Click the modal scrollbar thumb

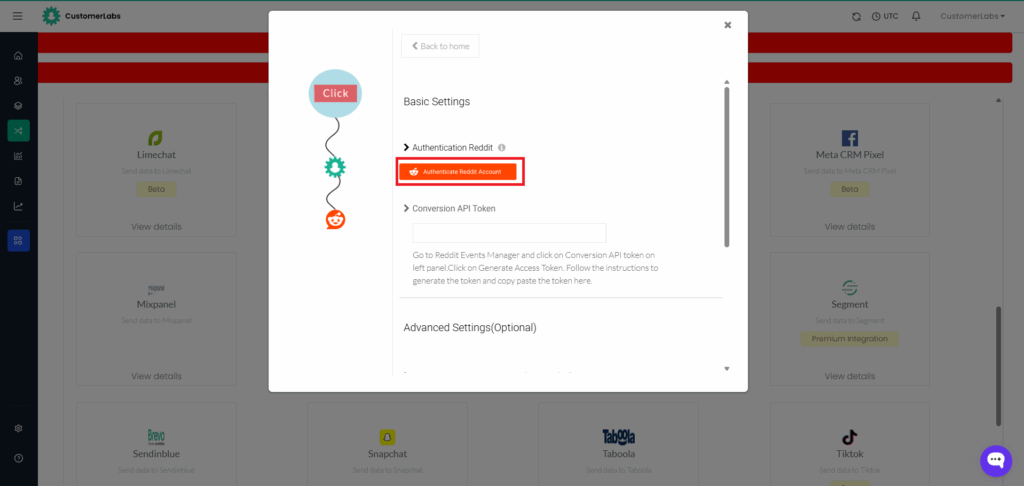[727, 167]
